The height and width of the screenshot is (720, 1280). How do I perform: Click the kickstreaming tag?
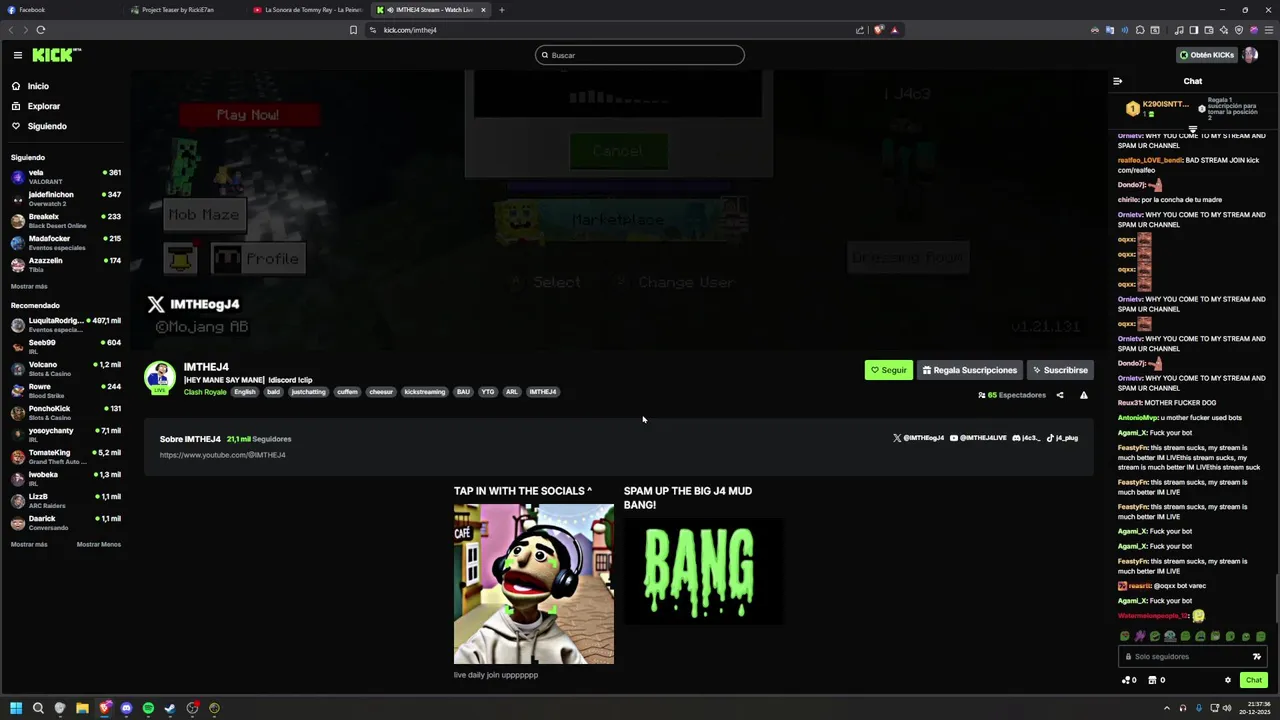[424, 392]
